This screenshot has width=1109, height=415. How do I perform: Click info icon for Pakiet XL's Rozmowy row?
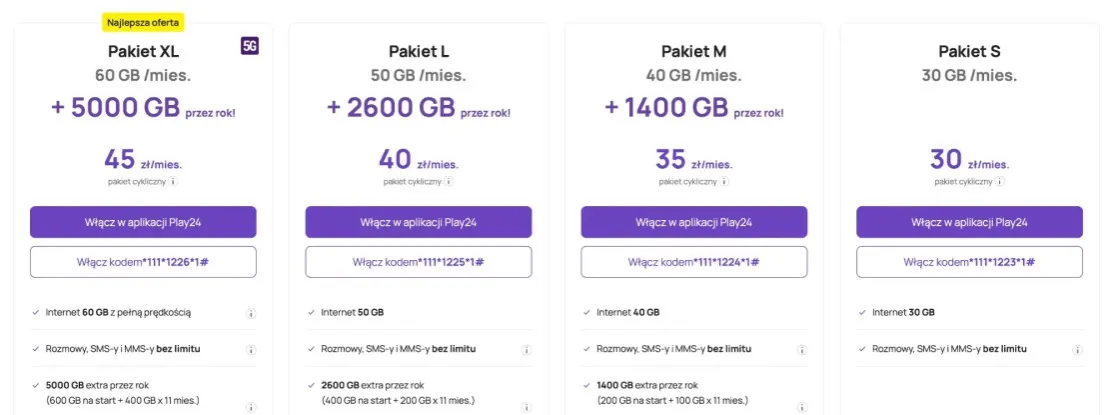point(250,350)
